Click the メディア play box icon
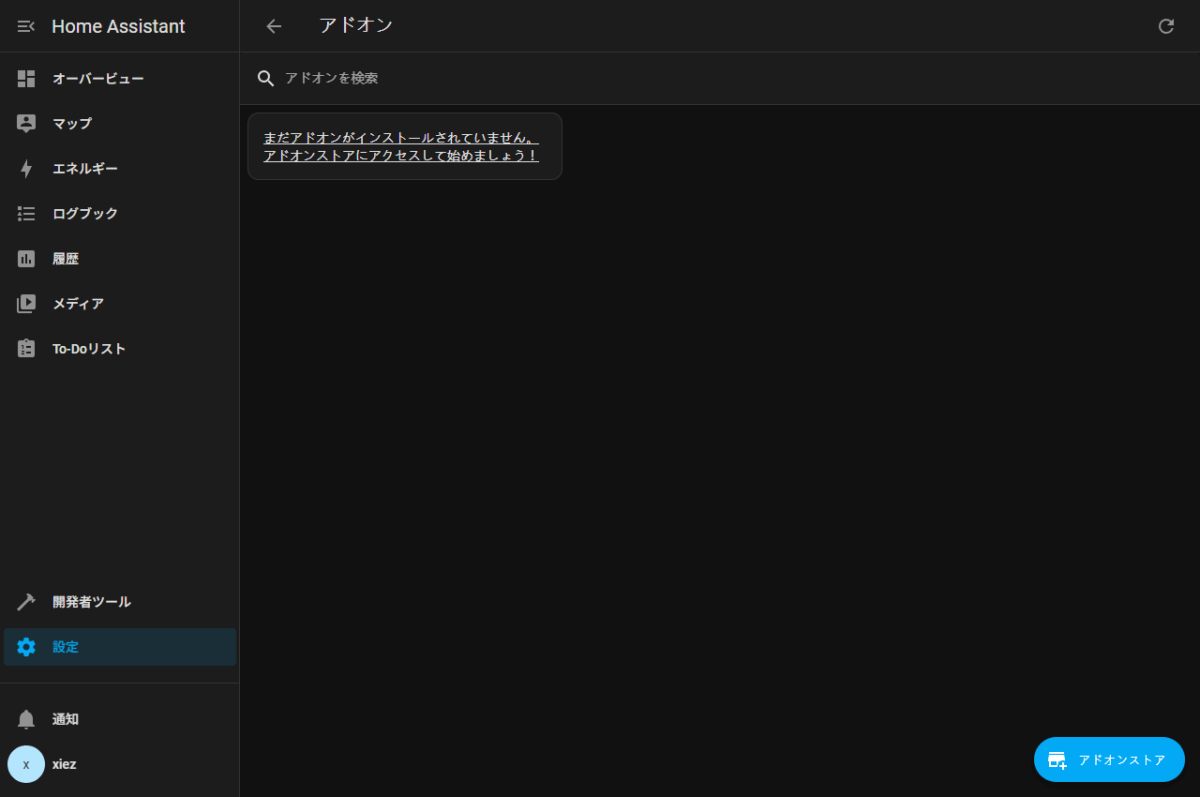Screen dimensions: 1200x797 (27, 303)
